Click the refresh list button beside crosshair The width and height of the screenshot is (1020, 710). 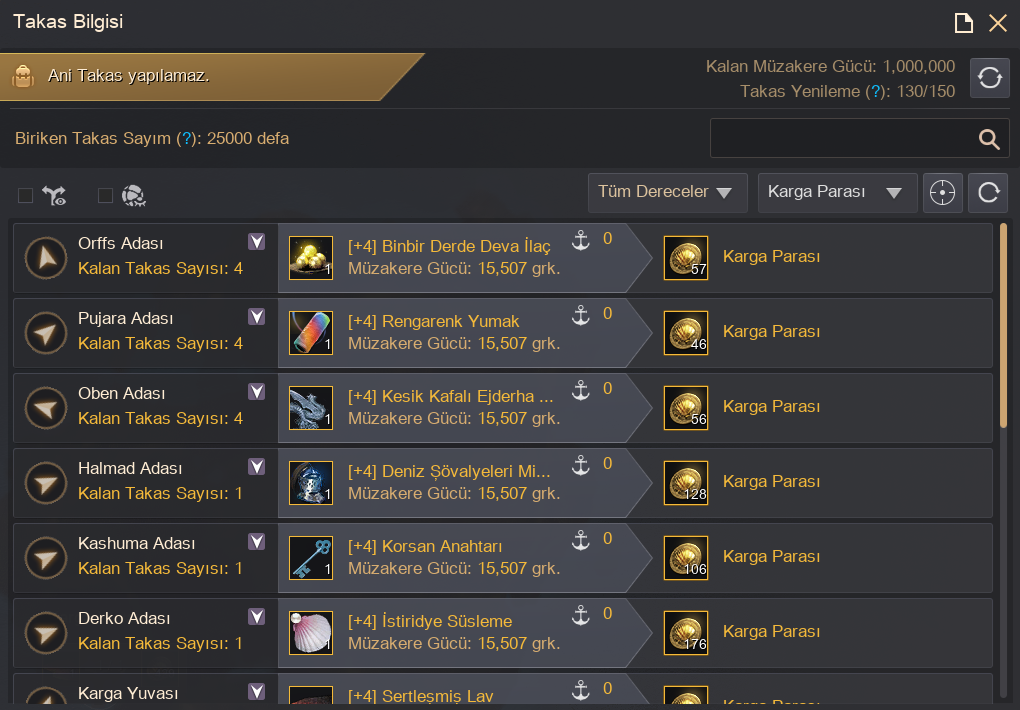click(x=988, y=193)
